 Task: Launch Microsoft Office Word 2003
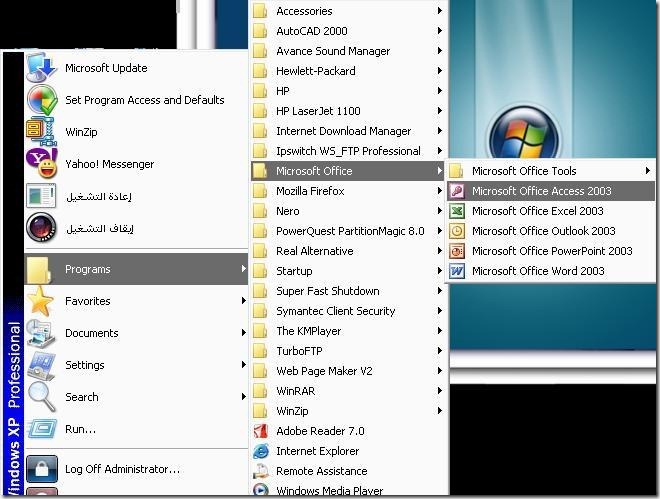(551, 271)
